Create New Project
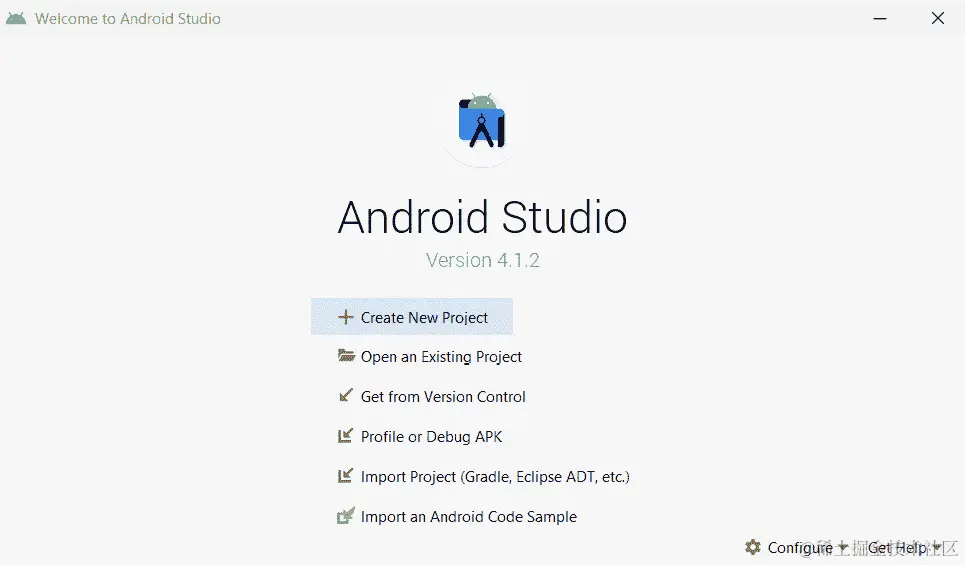 [412, 317]
